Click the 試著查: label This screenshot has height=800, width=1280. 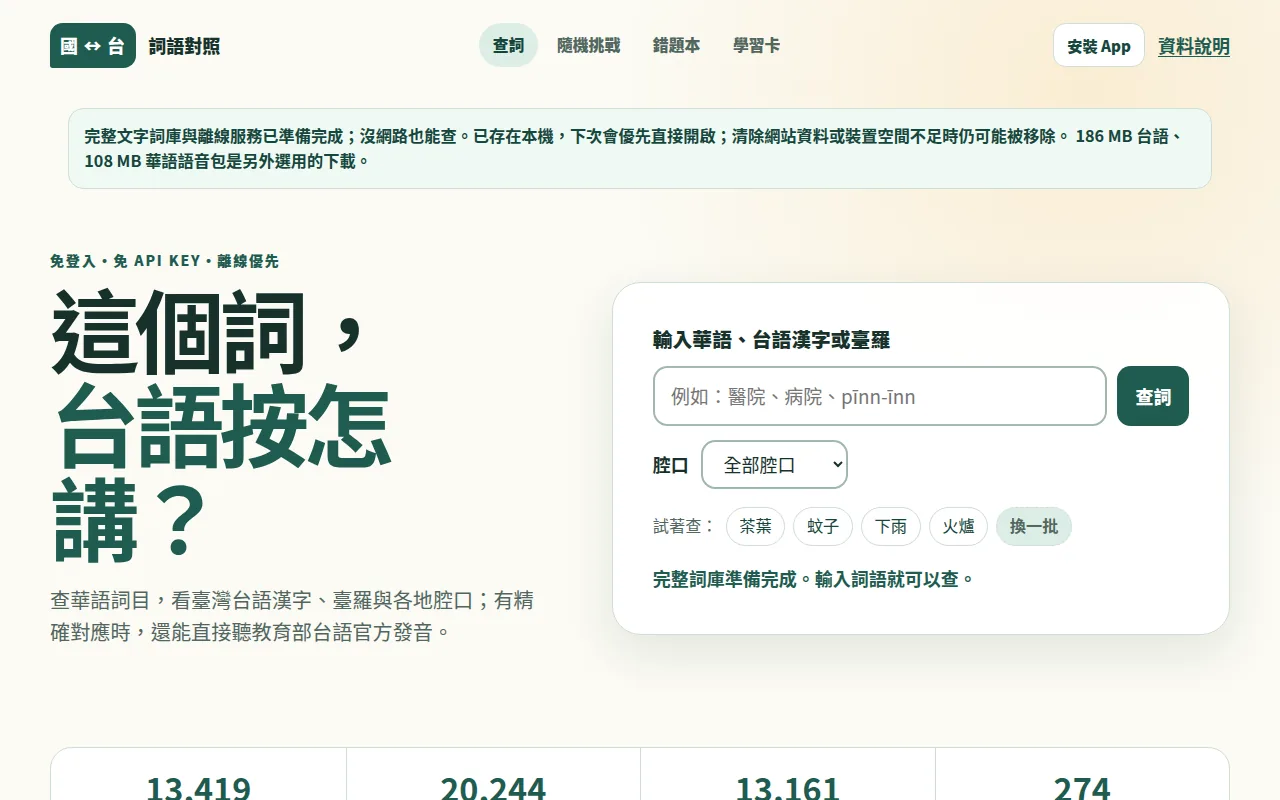click(x=684, y=526)
